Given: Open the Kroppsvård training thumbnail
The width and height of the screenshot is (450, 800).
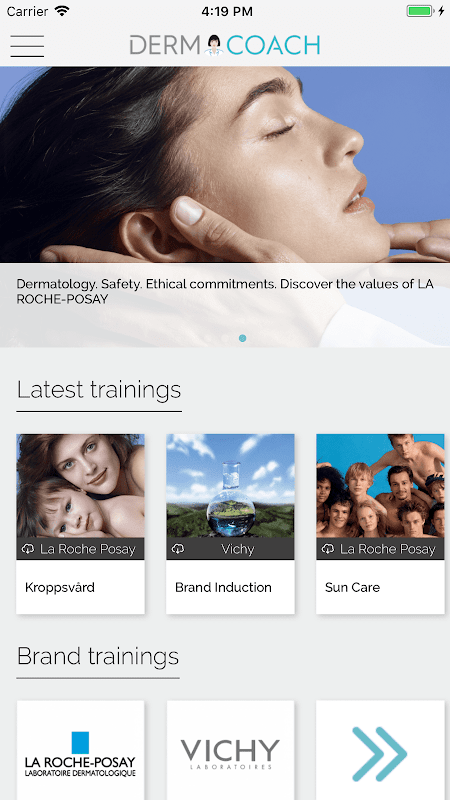Looking at the screenshot, I should (x=81, y=486).
